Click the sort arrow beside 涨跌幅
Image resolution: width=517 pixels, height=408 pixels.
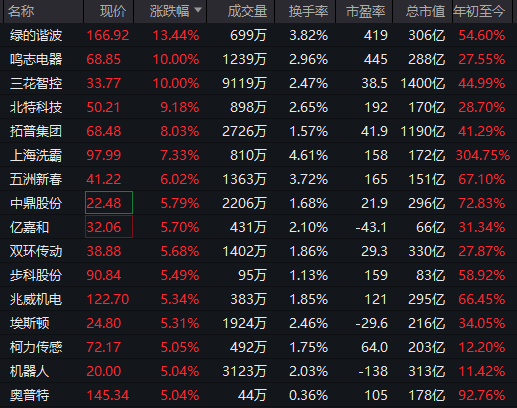point(198,10)
